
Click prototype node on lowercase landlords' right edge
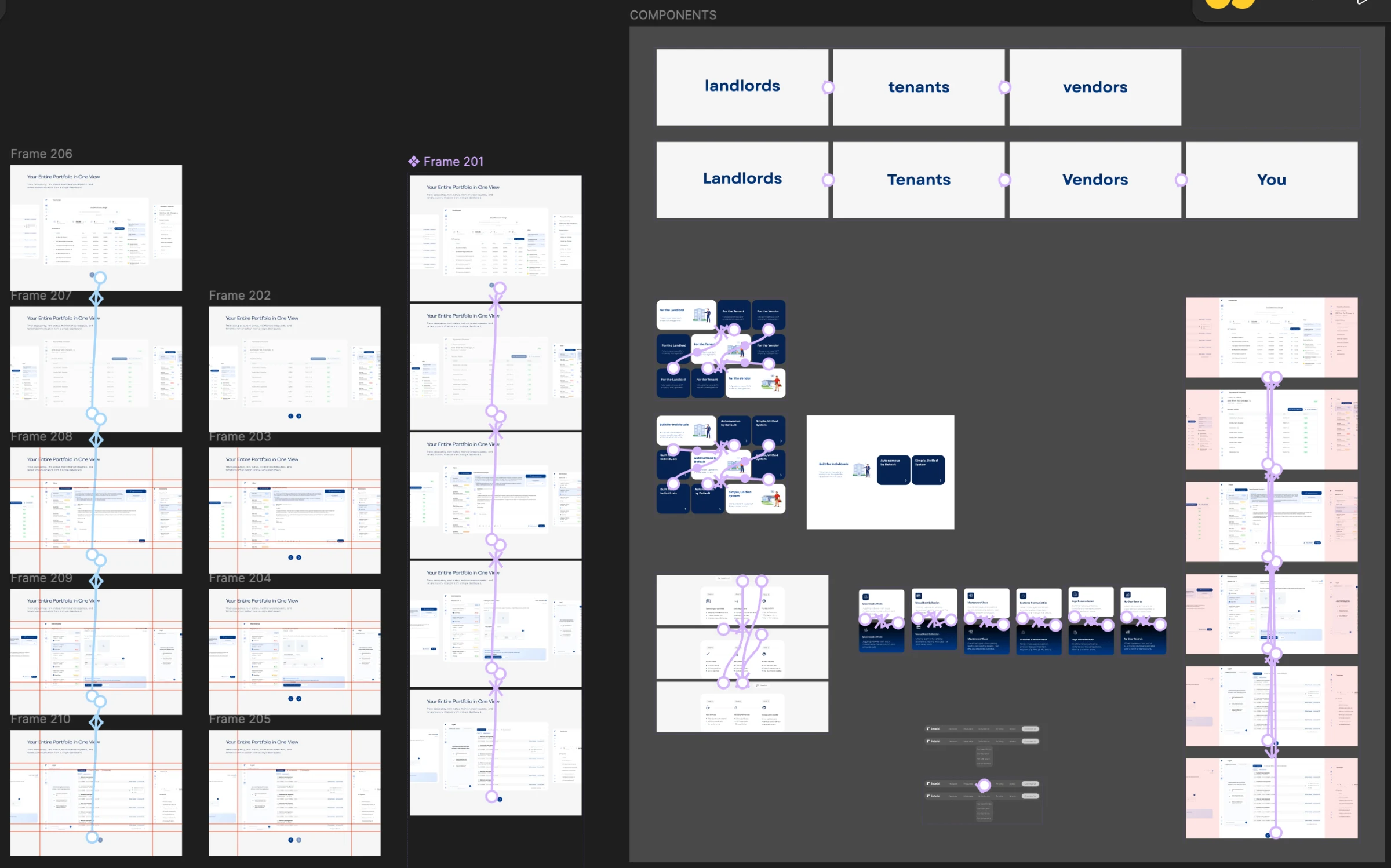click(828, 87)
